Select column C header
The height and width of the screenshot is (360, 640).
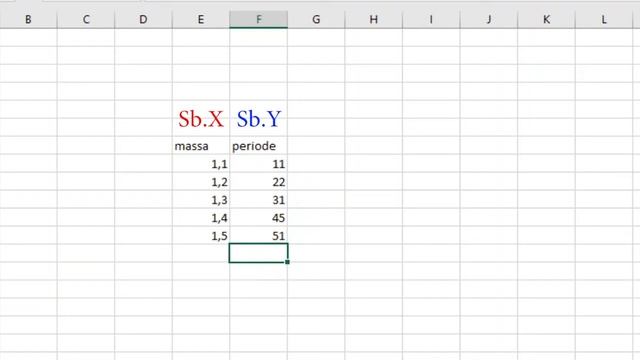coord(86,20)
